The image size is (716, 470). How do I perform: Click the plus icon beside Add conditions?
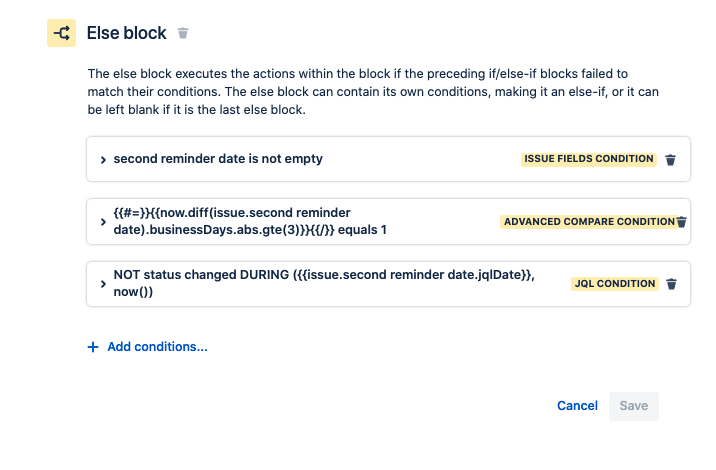94,347
